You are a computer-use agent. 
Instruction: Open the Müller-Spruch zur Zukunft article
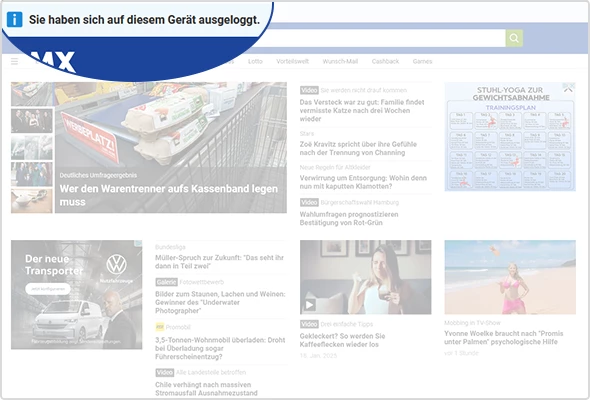click(x=219, y=262)
